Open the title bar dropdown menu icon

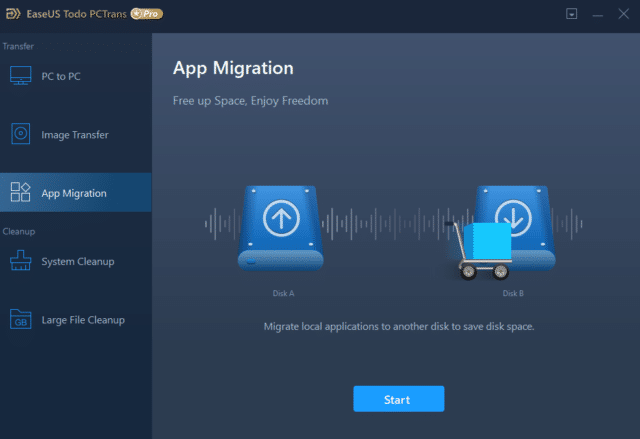pos(571,14)
